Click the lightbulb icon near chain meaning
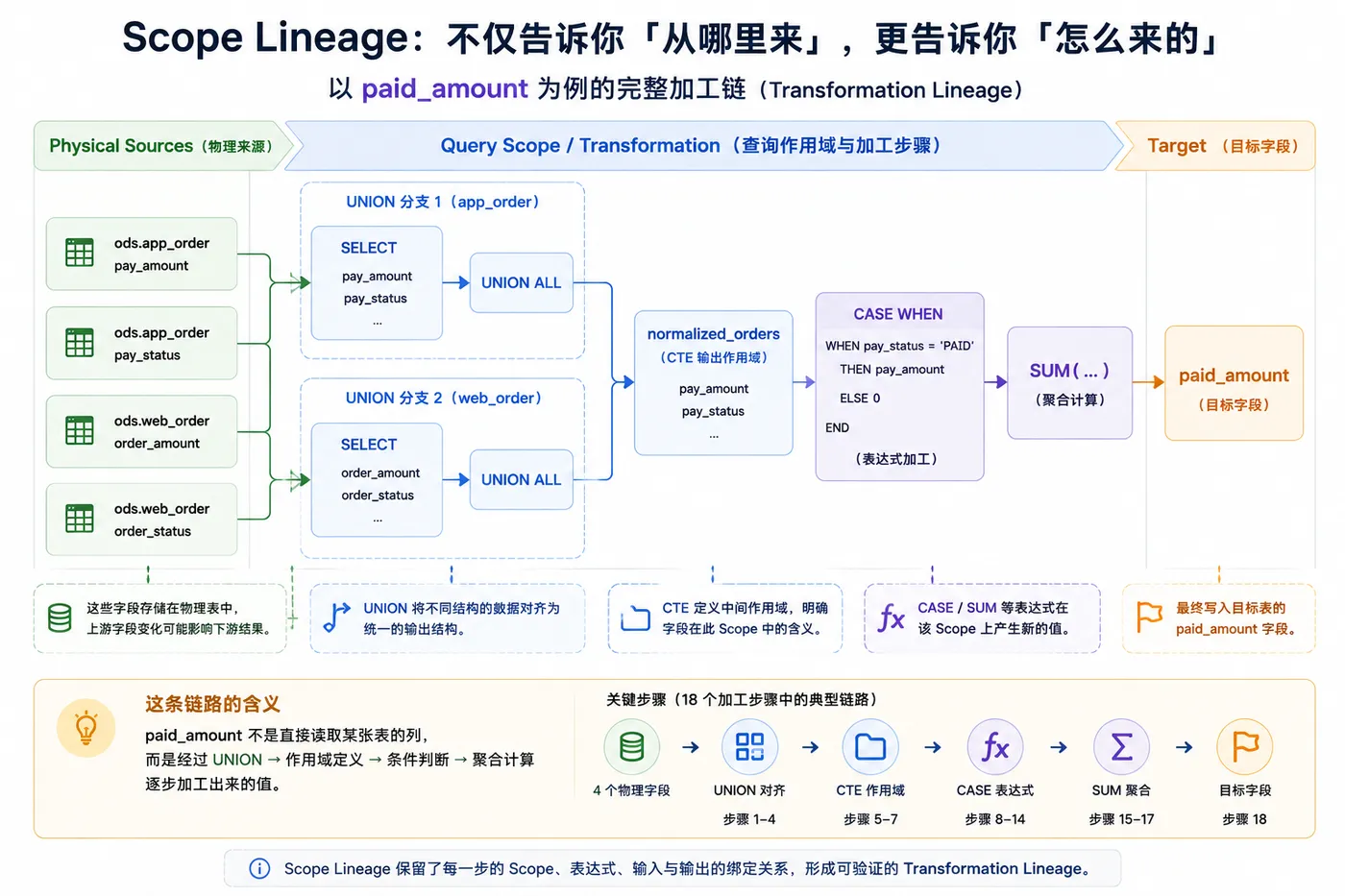The image size is (1345, 896). (x=86, y=728)
